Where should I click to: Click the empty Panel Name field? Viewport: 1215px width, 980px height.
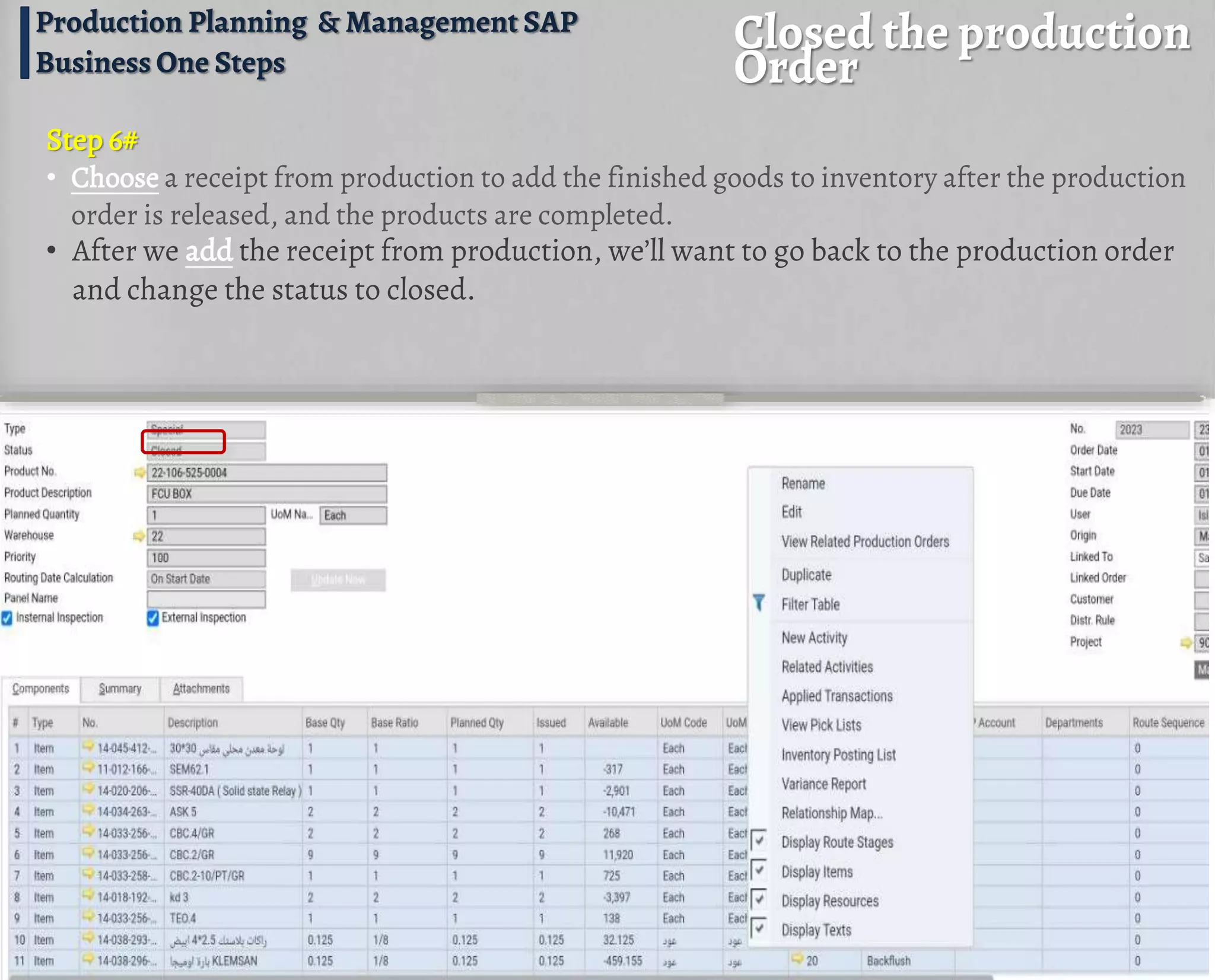[x=206, y=599]
